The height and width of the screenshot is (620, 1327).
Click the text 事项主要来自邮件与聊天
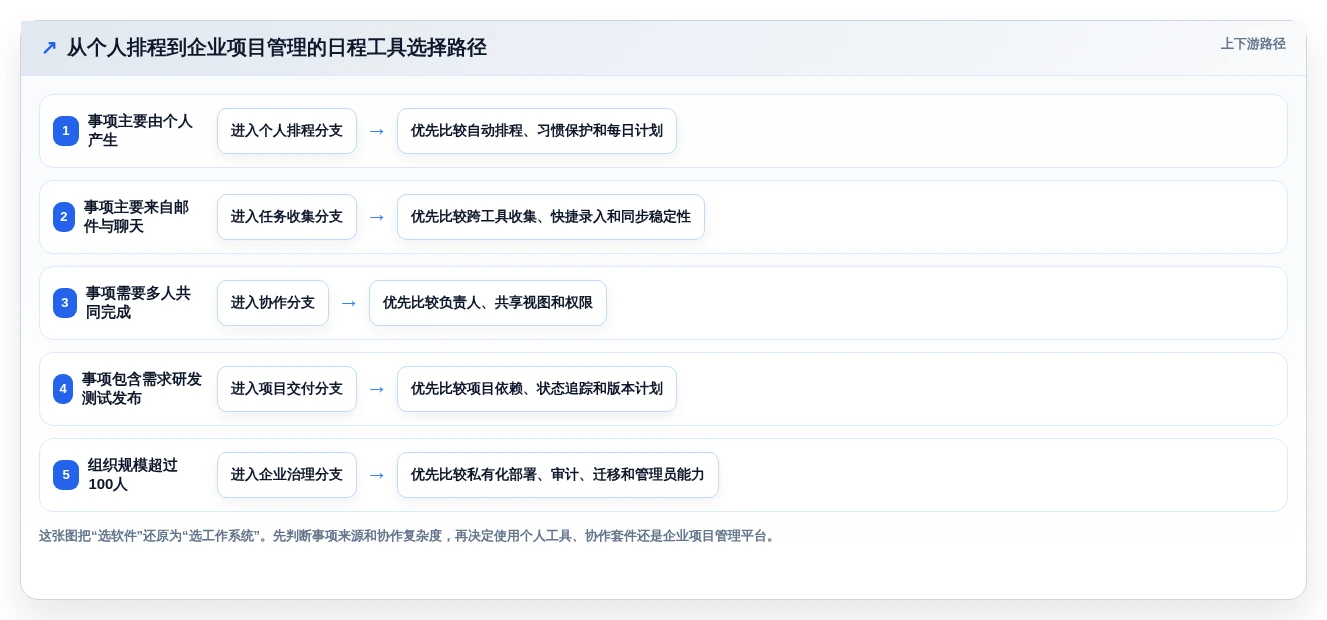click(136, 217)
